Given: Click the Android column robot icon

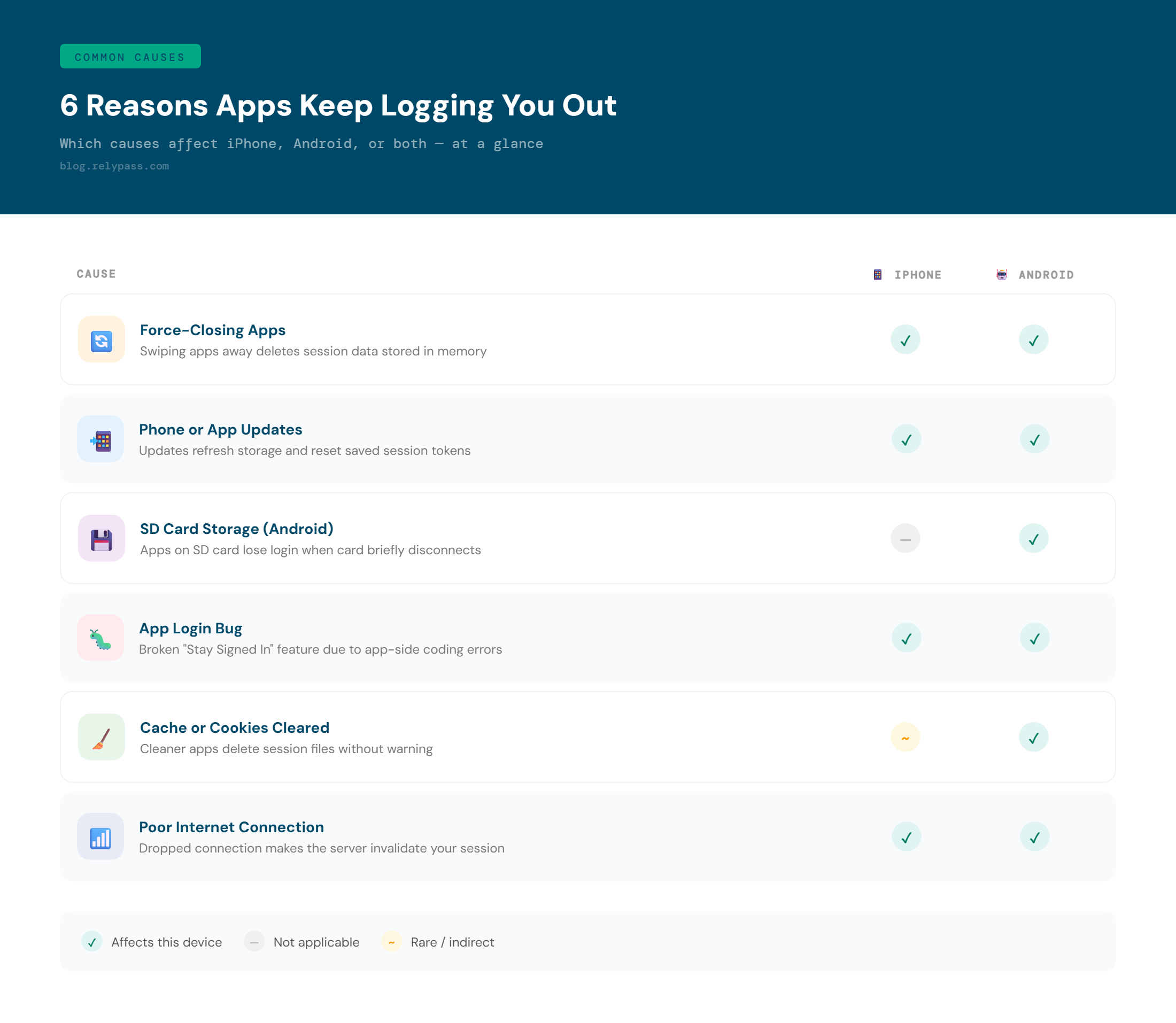Looking at the screenshot, I should click(x=1002, y=275).
